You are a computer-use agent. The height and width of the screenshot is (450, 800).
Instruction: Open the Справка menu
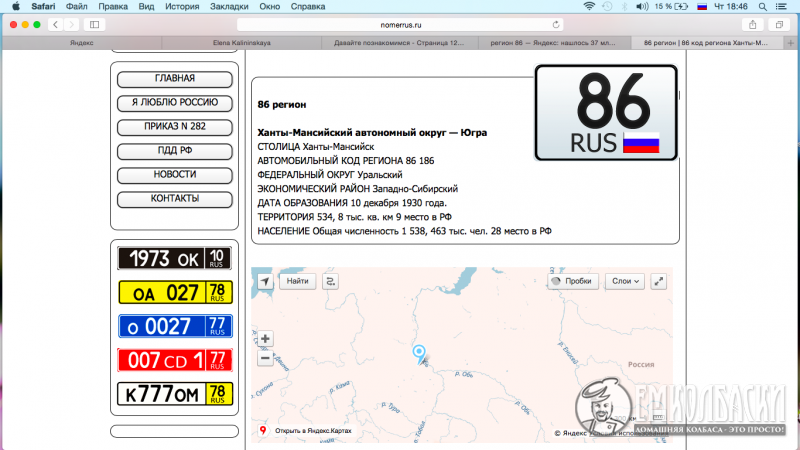[308, 7]
